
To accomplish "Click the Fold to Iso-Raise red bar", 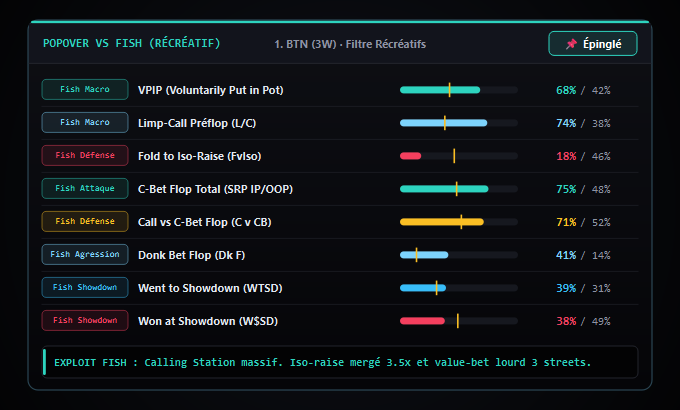I will pos(410,156).
